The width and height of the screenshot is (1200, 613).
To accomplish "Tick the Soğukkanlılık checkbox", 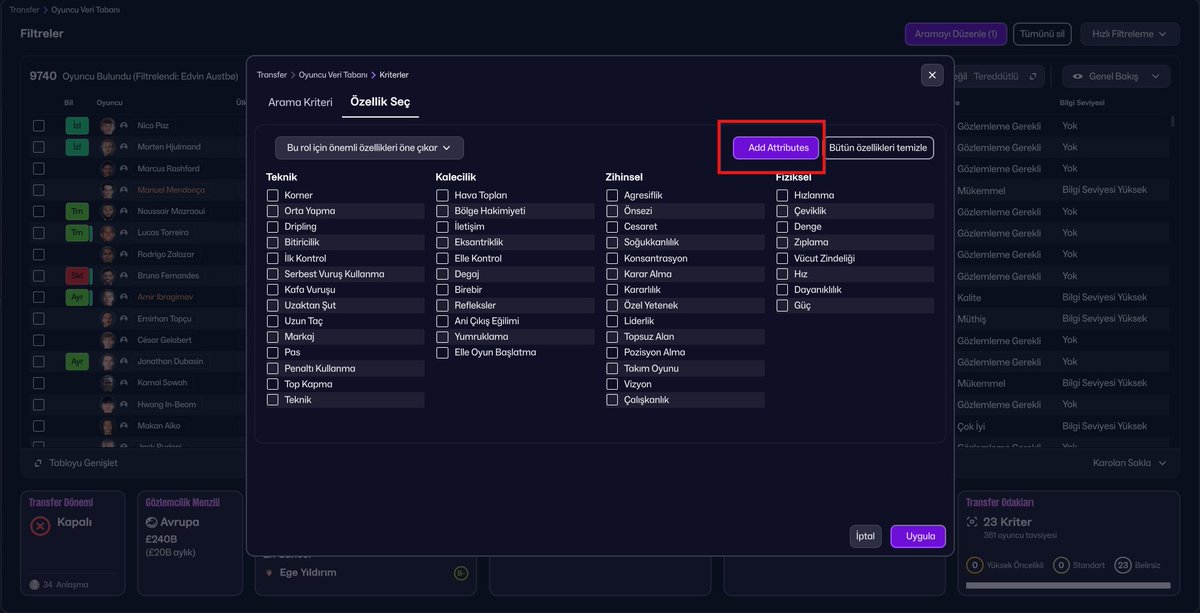I will pyautogui.click(x=613, y=242).
